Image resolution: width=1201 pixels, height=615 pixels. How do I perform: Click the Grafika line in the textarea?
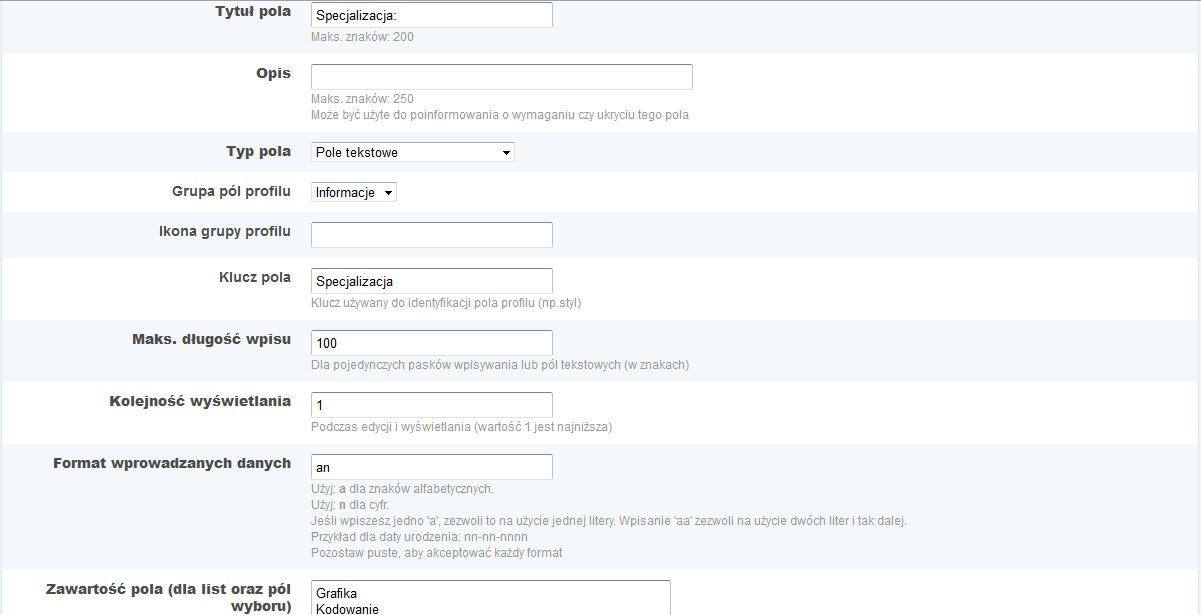pos(337,593)
